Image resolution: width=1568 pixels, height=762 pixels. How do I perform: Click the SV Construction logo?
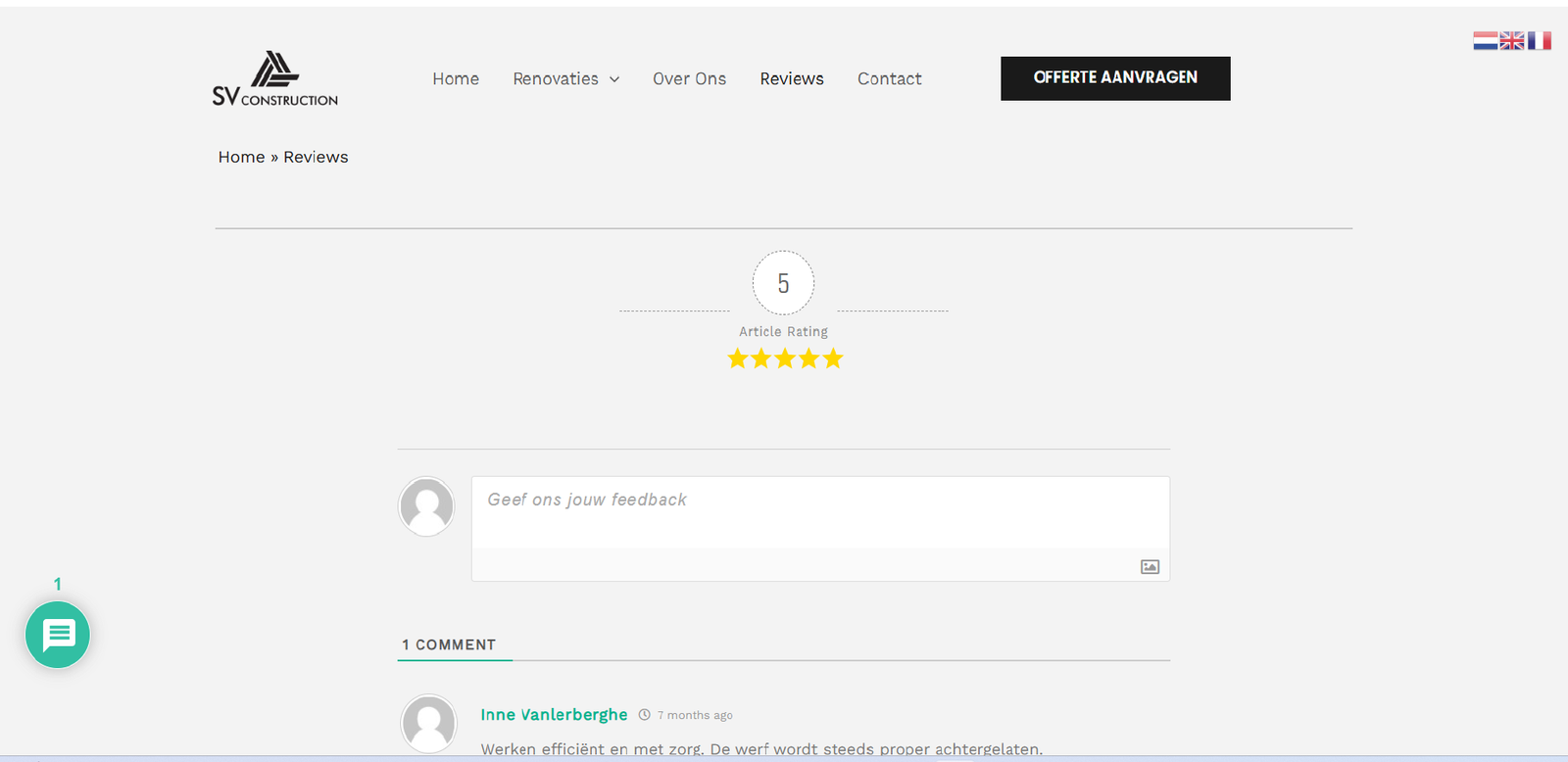click(274, 79)
